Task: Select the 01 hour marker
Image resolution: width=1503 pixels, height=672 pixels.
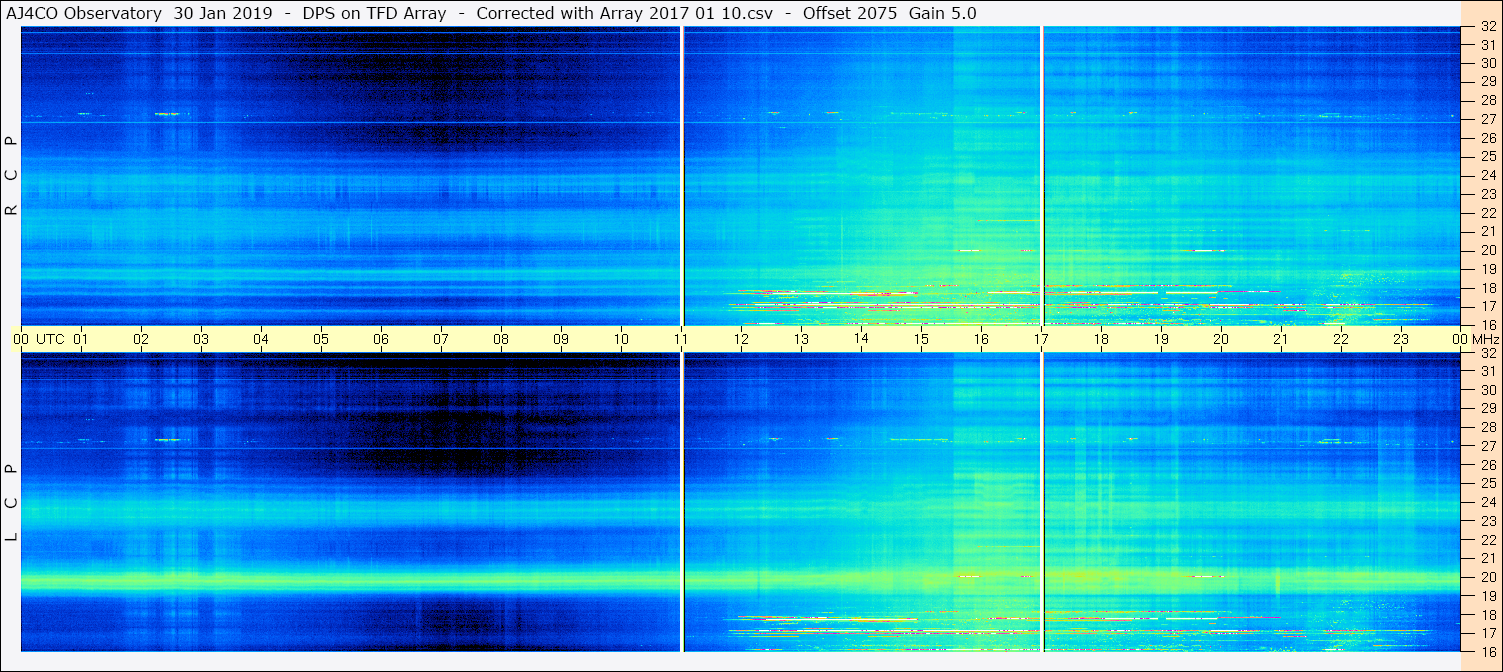Action: [81, 339]
